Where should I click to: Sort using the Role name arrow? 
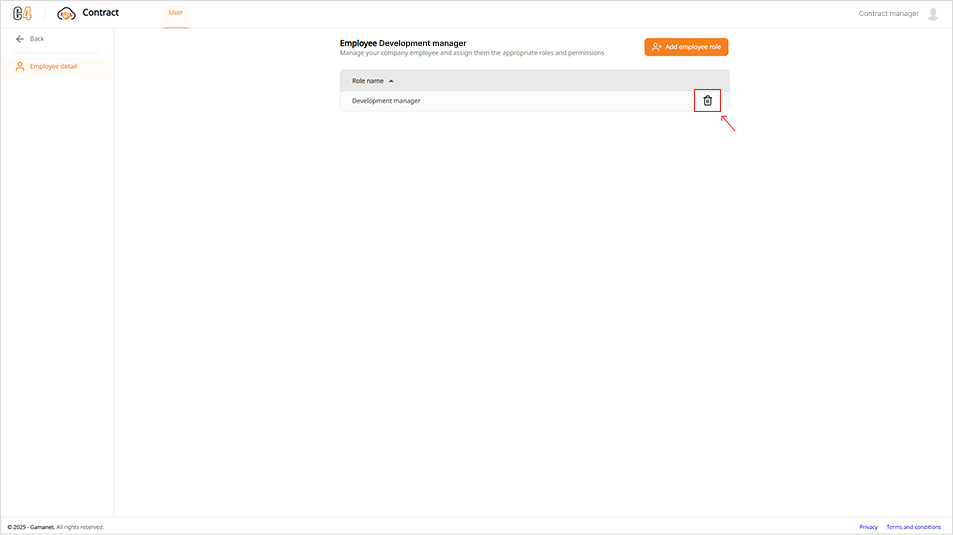pos(391,81)
